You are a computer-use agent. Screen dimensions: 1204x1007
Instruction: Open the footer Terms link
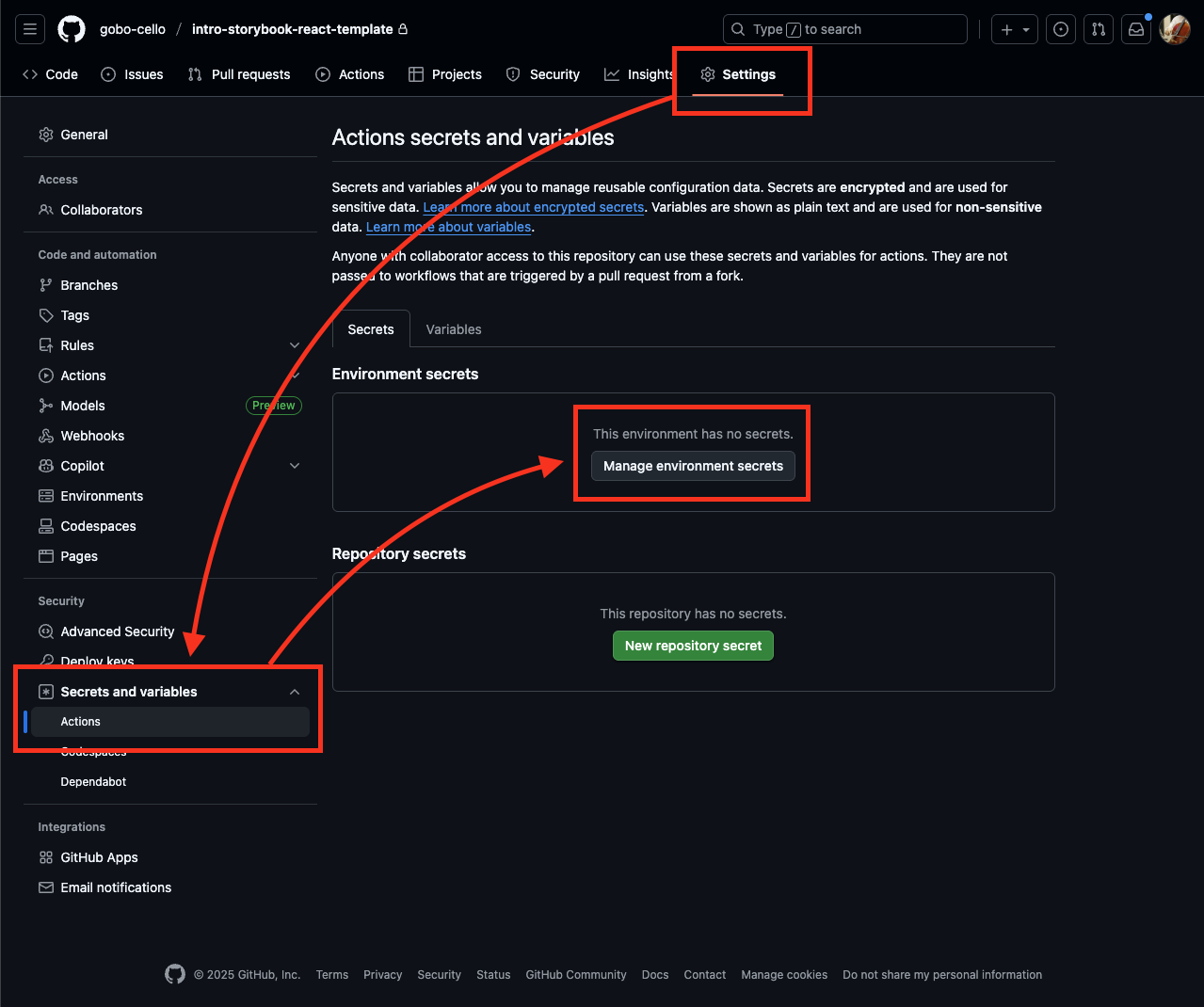332,975
